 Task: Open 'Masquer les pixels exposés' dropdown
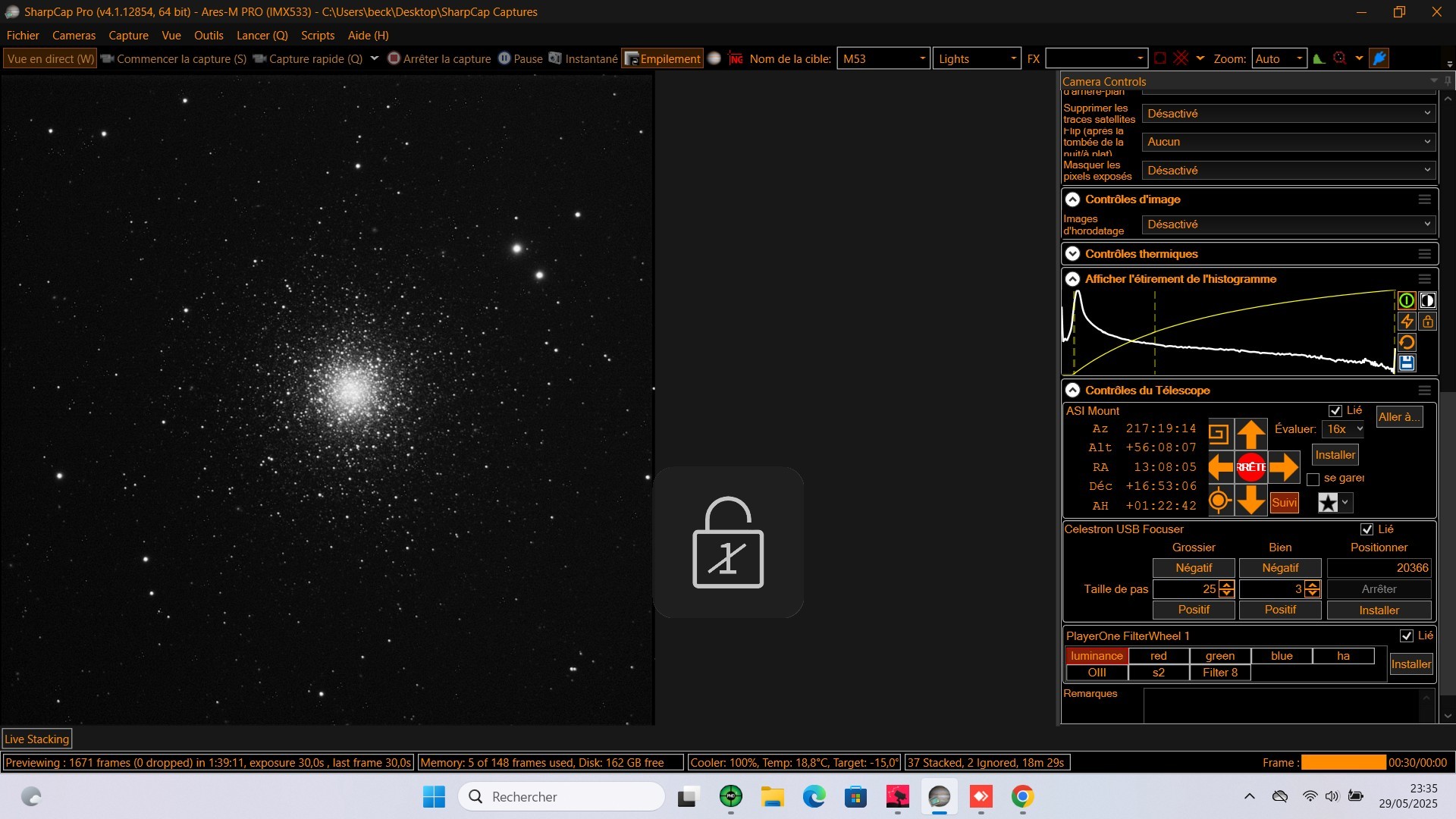click(1288, 171)
